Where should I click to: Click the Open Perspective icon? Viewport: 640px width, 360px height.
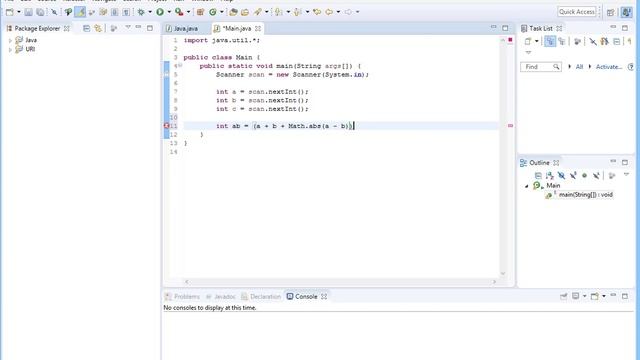611,12
